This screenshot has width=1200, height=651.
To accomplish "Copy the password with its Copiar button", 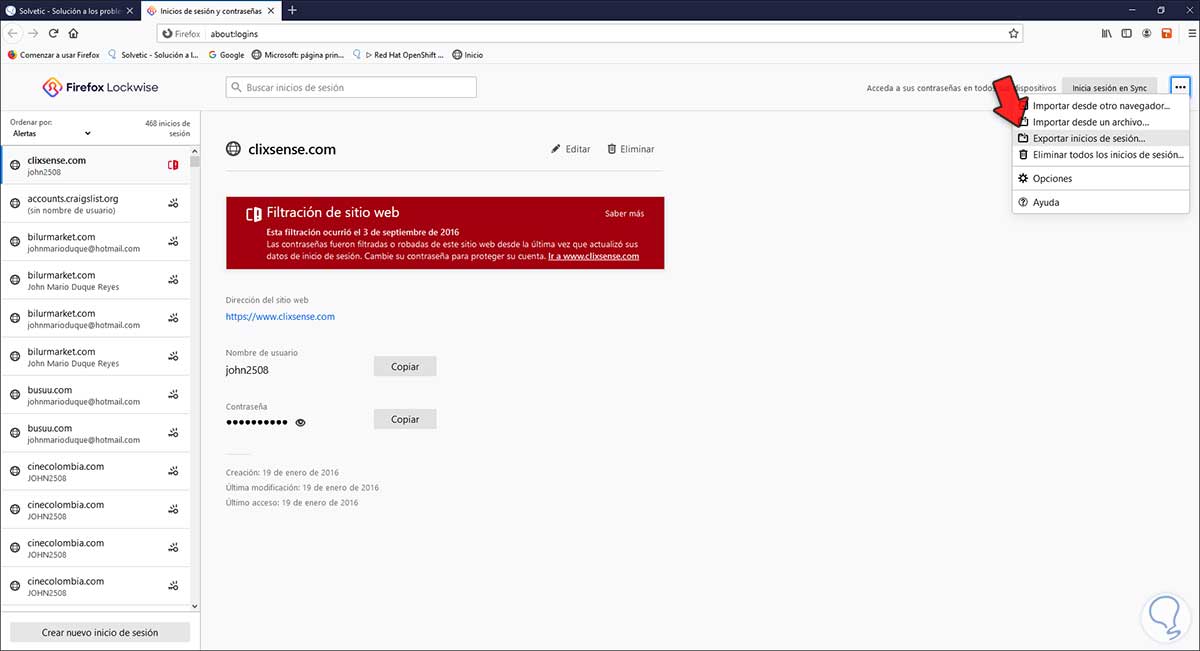I will click(x=405, y=419).
